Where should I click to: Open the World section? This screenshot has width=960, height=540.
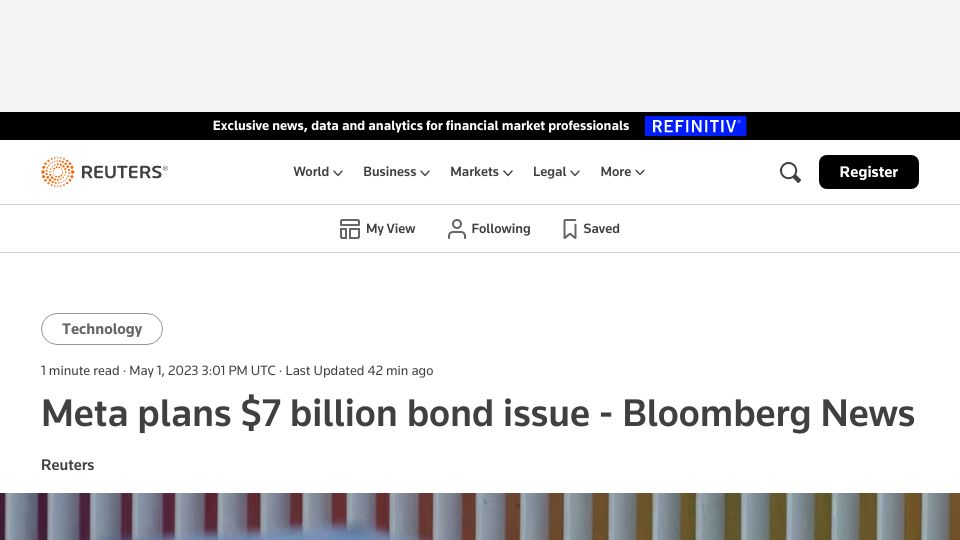coord(311,172)
